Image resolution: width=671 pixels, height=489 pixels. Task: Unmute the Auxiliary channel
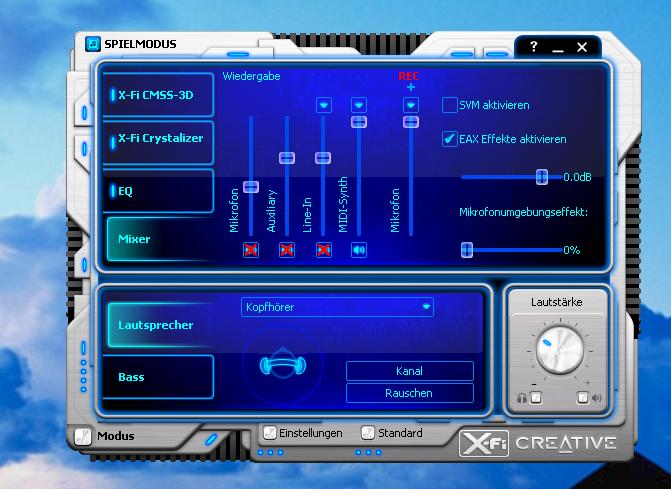tap(287, 250)
